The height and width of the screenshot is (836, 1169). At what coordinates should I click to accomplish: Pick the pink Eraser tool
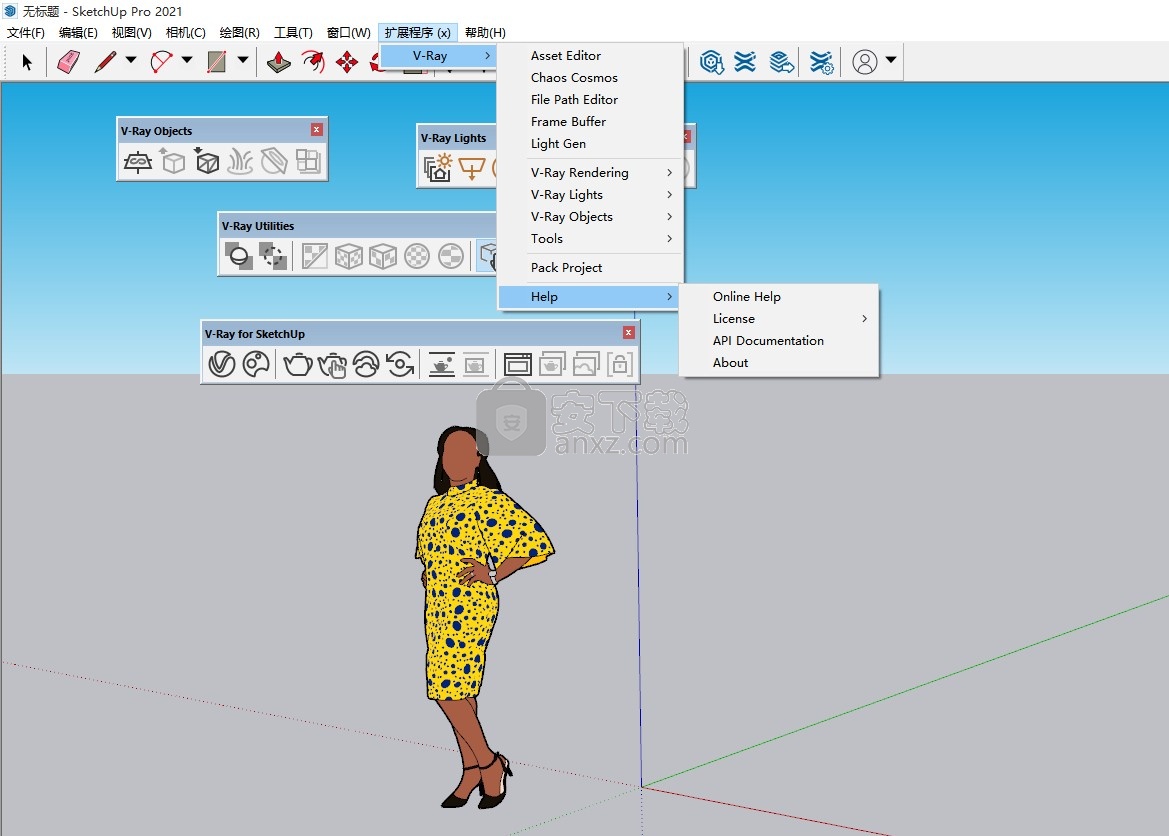click(69, 62)
